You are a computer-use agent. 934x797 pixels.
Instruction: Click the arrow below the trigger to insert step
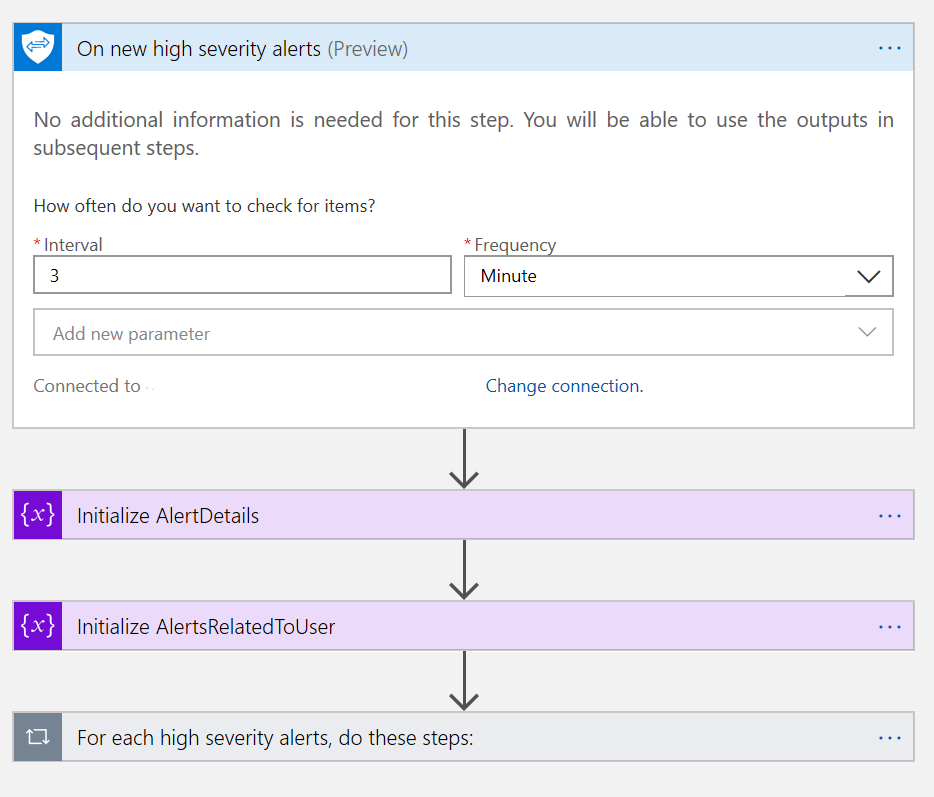click(x=464, y=460)
